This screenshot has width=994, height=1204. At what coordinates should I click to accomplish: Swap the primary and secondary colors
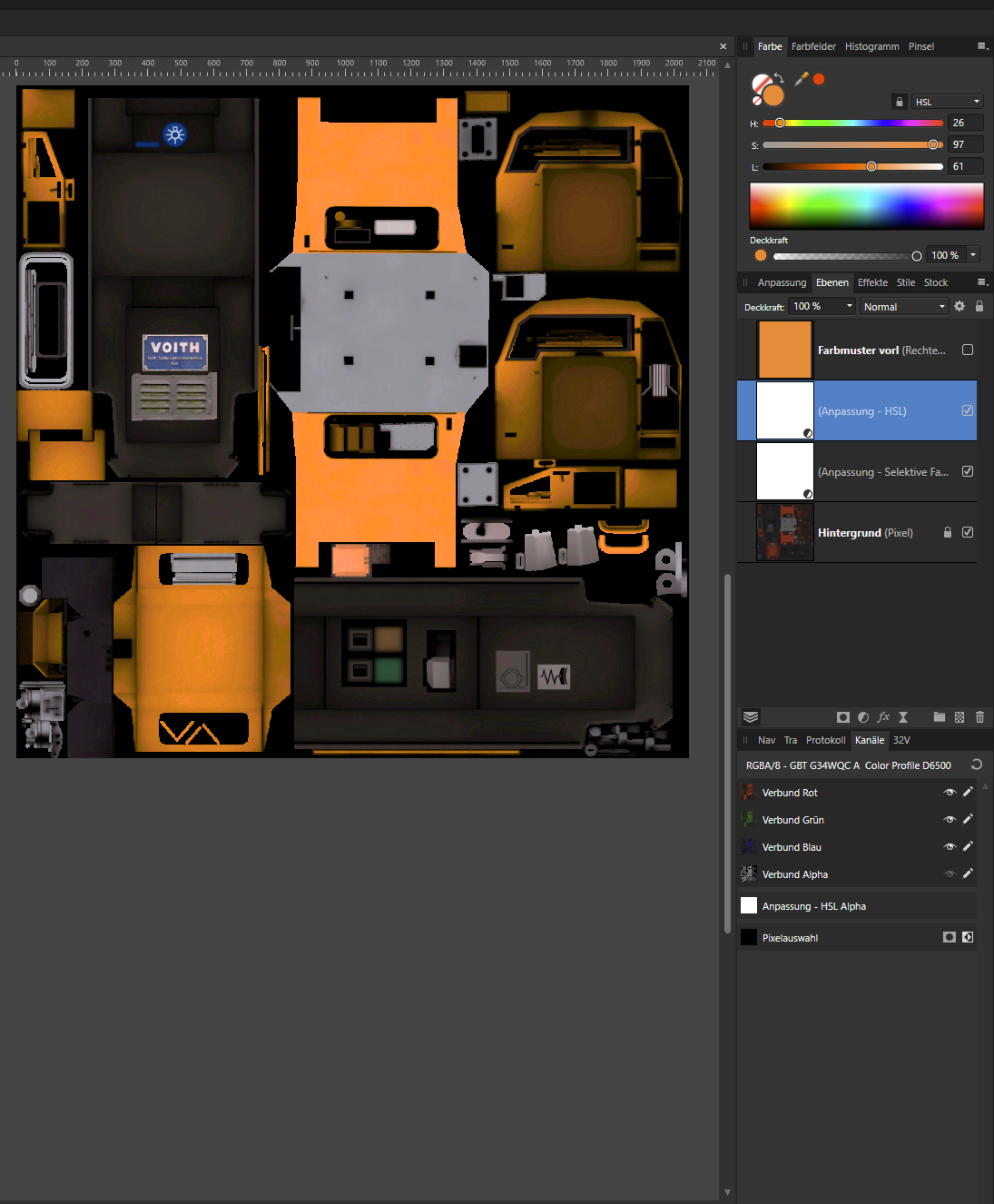pyautogui.click(x=779, y=78)
